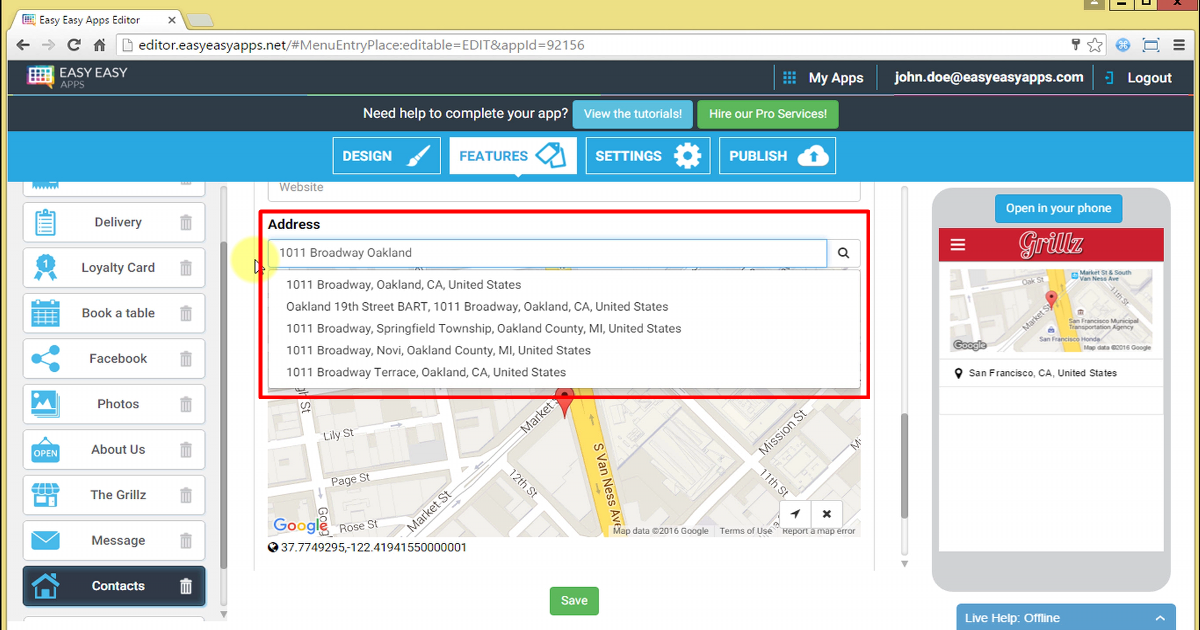Click the About Us OPEN sign icon

coord(45,449)
